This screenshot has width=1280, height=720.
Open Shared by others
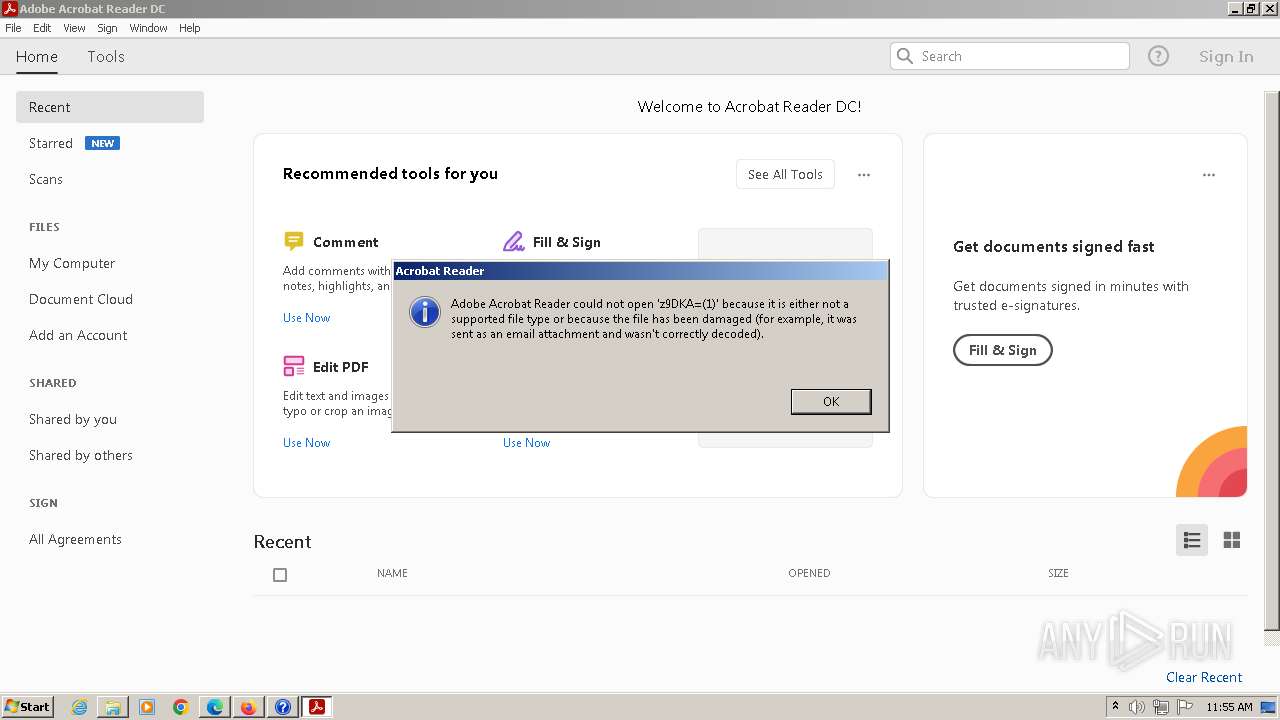[81, 455]
